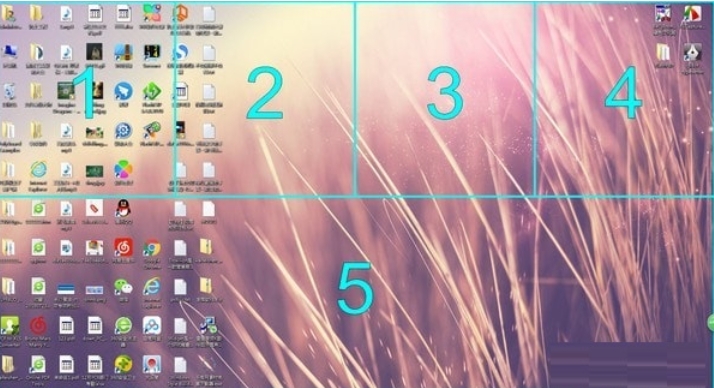The width and height of the screenshot is (714, 388).
Task: Select the Bruno Mars music file
Action: pyautogui.click(x=38, y=331)
